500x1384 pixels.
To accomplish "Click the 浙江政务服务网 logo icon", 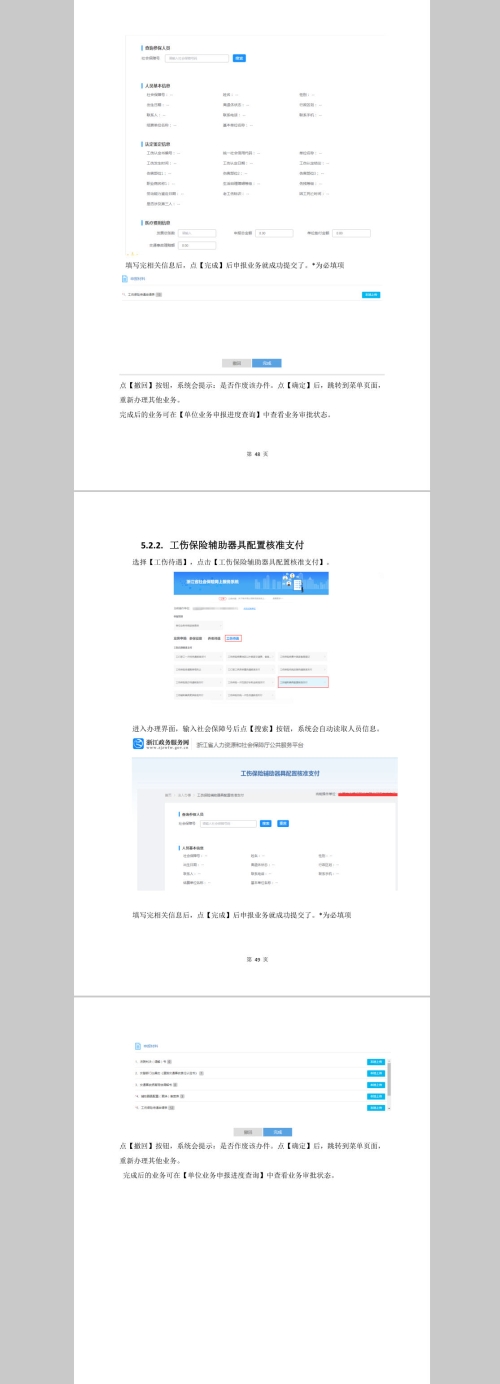I will (138, 743).
